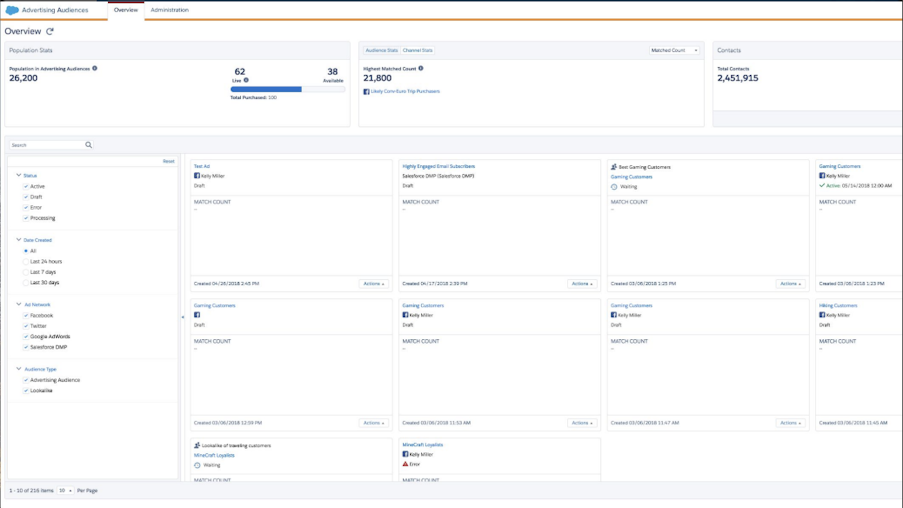Click the Live licenses progress bar
903x508 pixels.
pos(287,89)
